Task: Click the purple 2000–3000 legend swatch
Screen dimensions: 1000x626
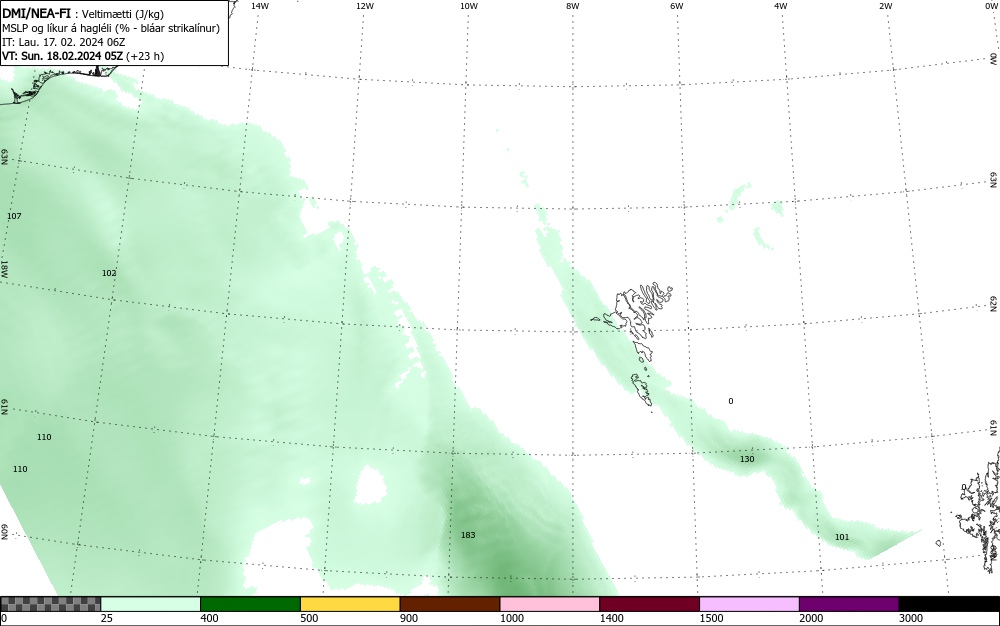Action: 849,604
